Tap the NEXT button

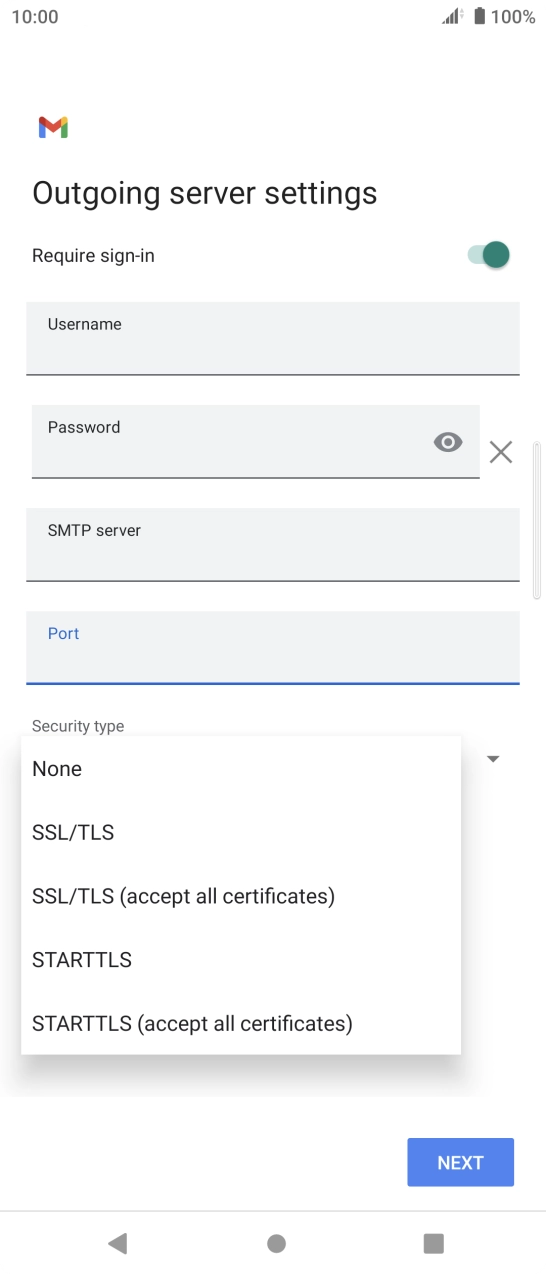click(x=461, y=1162)
